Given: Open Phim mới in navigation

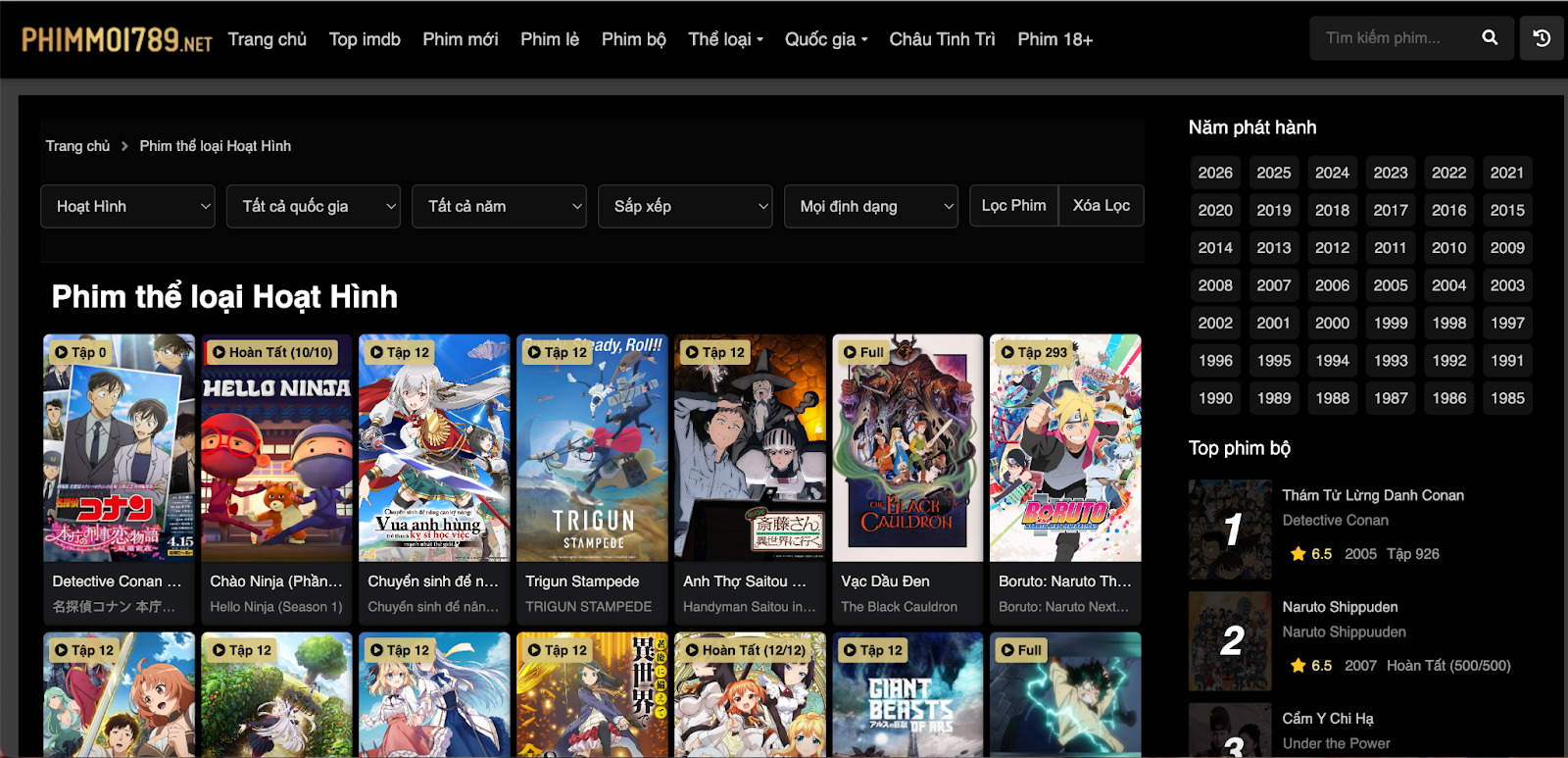Looking at the screenshot, I should tap(461, 39).
